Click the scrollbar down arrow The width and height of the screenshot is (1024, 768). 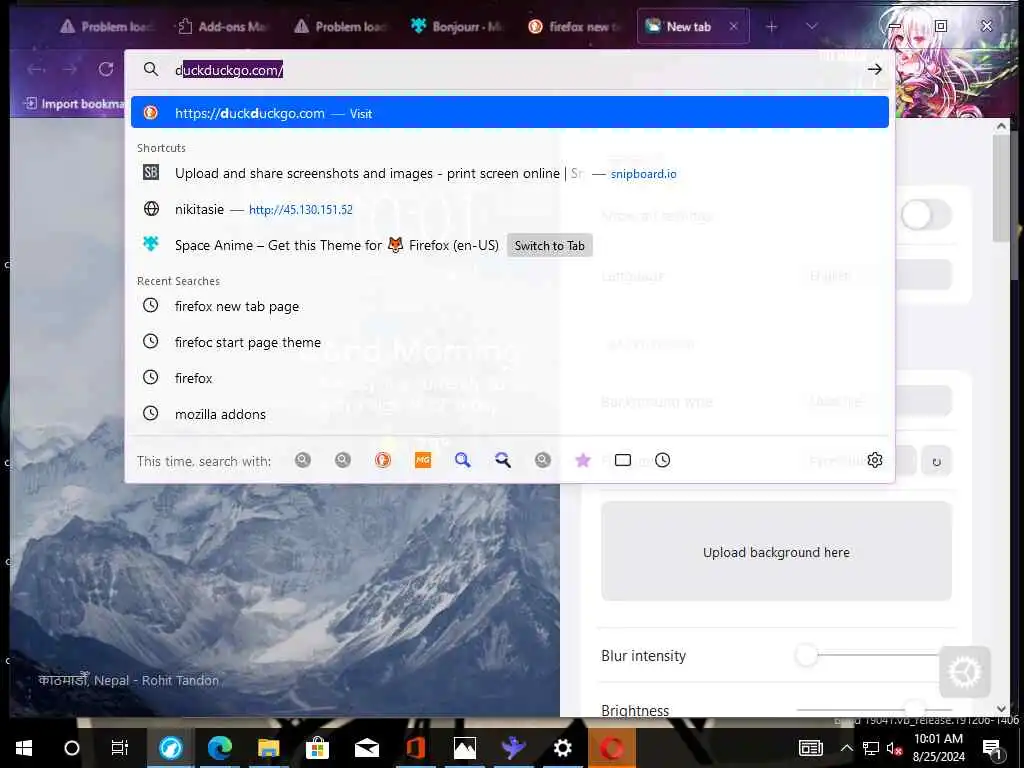1001,709
